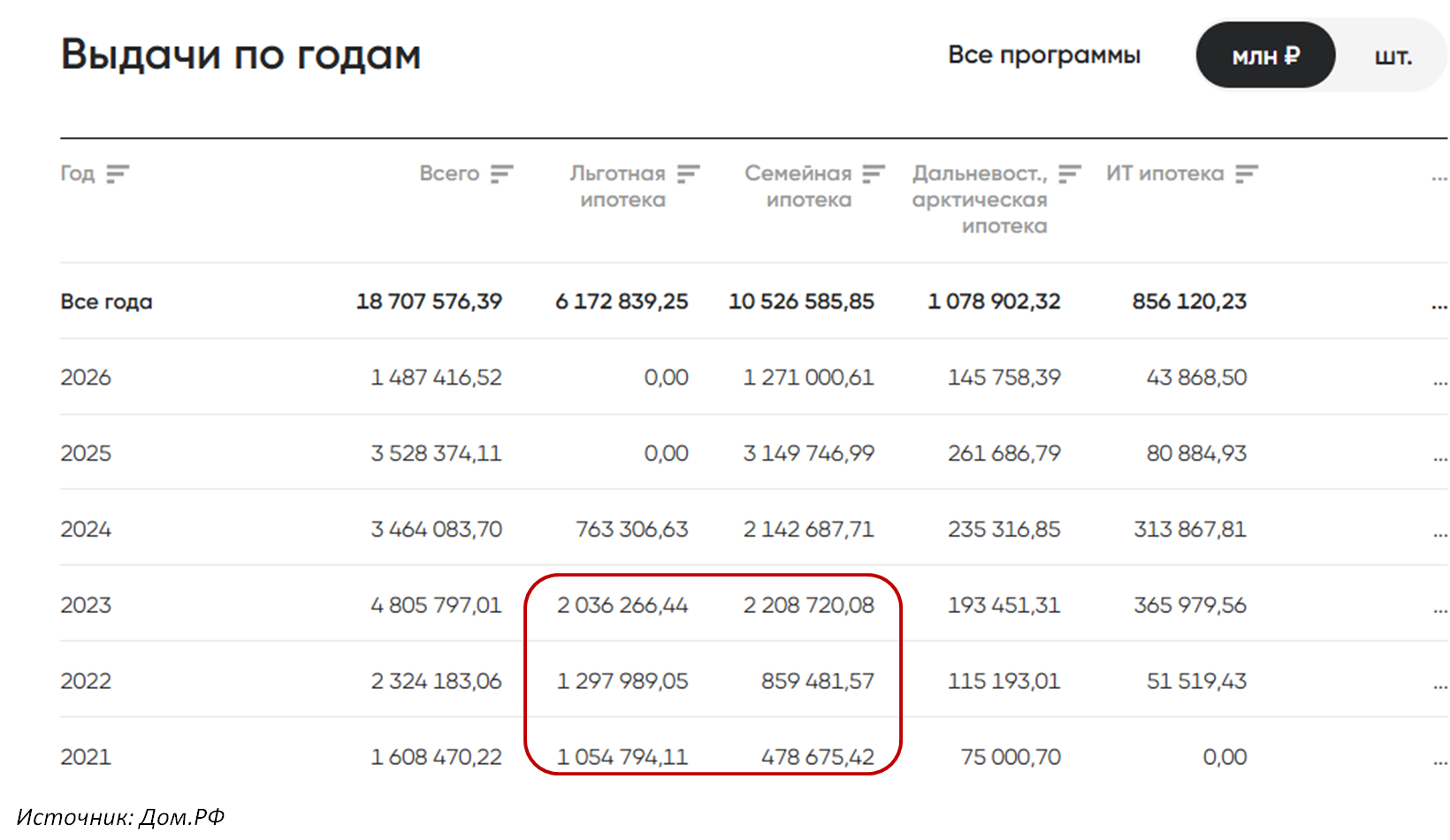1450x840 pixels.
Task: Click cell 2 142 687,71
Action: coord(808,530)
